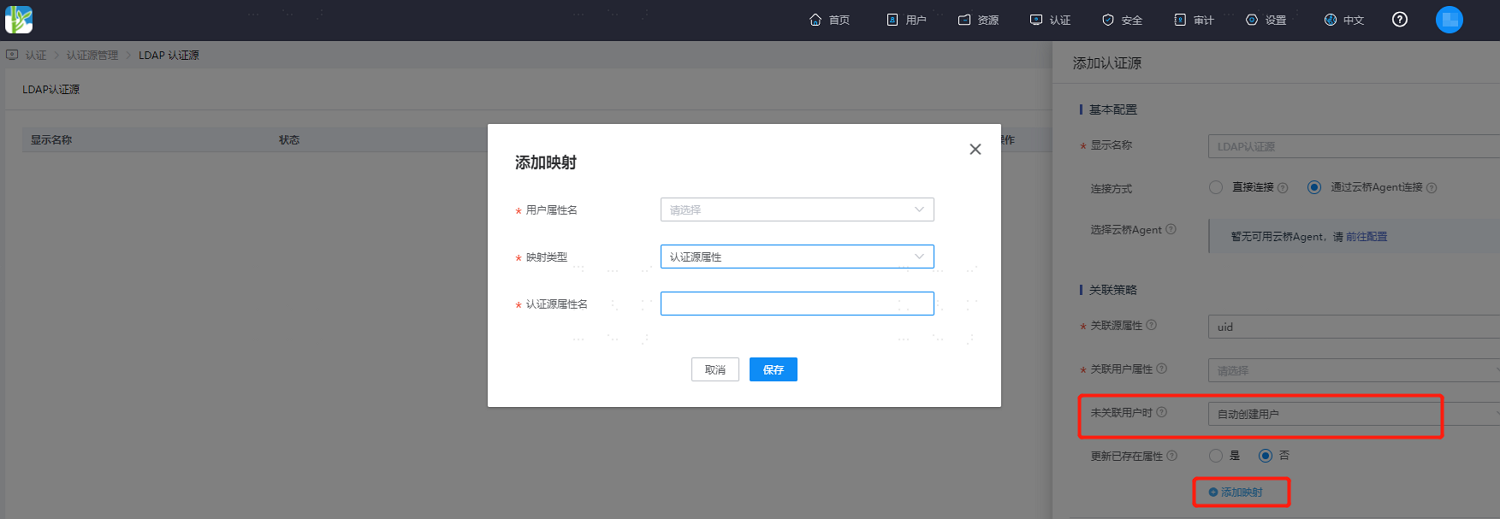Switch language via 中文 selector
This screenshot has width=1500, height=519.
coord(1343,20)
